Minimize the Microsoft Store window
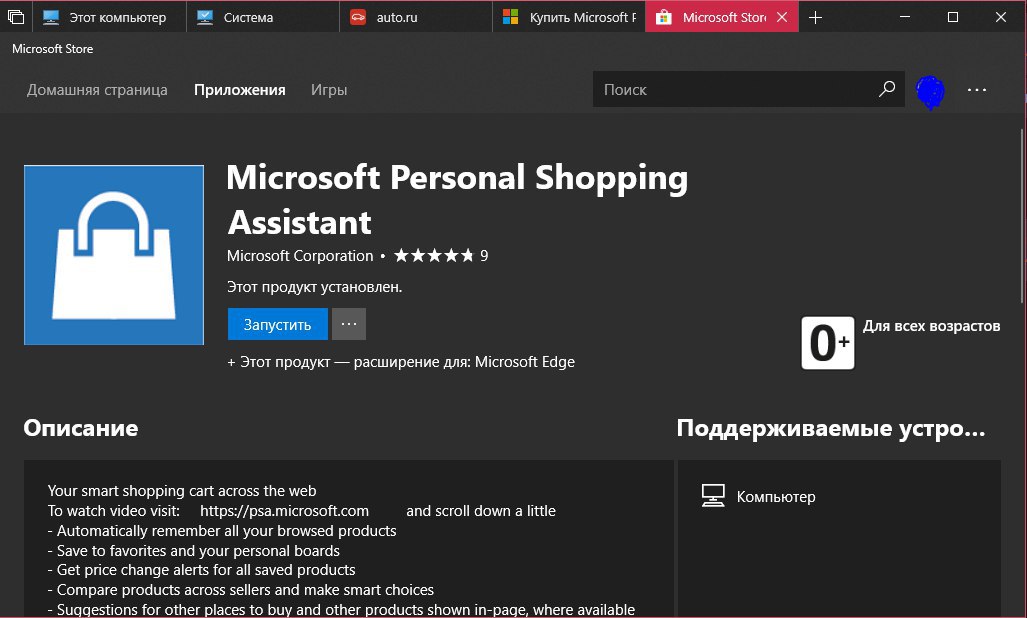This screenshot has width=1027, height=618. tap(905, 18)
